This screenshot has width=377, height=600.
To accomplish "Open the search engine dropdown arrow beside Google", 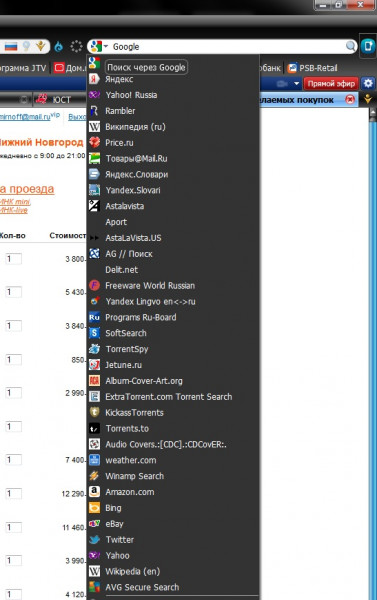I will pyautogui.click(x=106, y=47).
